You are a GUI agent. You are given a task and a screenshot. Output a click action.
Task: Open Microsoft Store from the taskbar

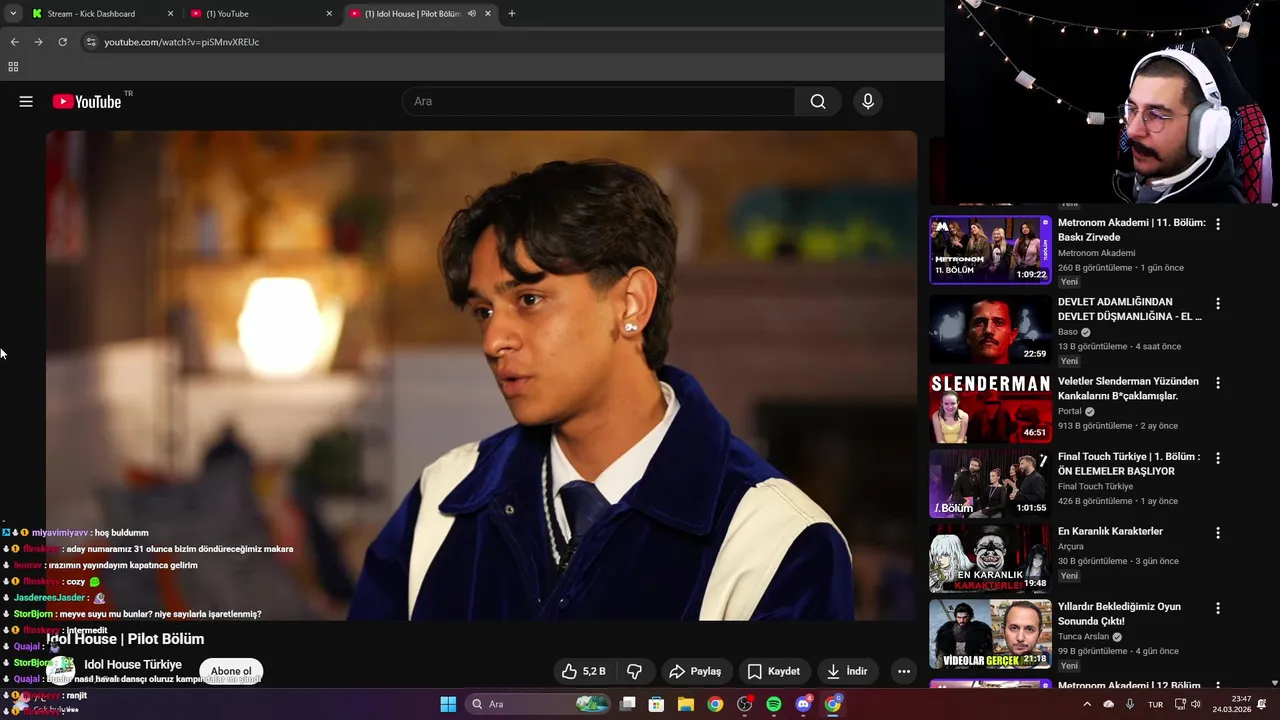pos(656,704)
